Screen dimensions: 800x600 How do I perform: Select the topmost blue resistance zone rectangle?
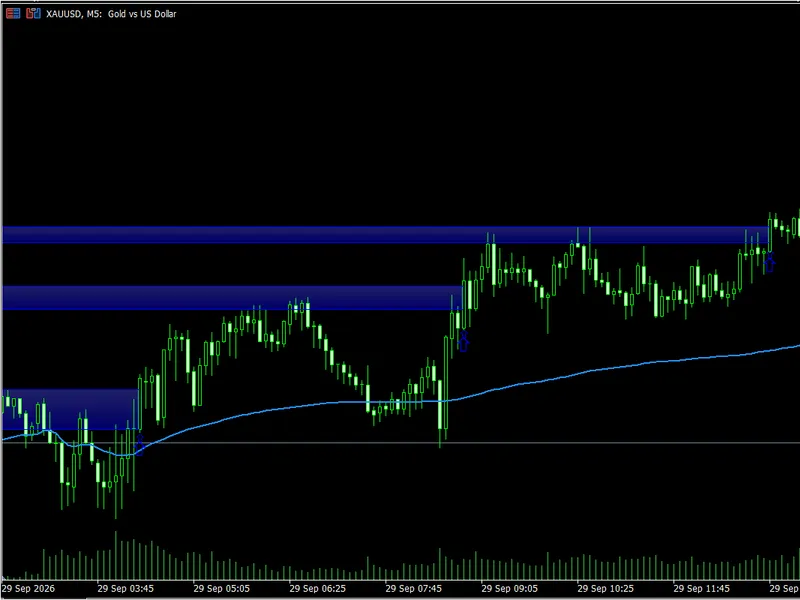click(385, 235)
